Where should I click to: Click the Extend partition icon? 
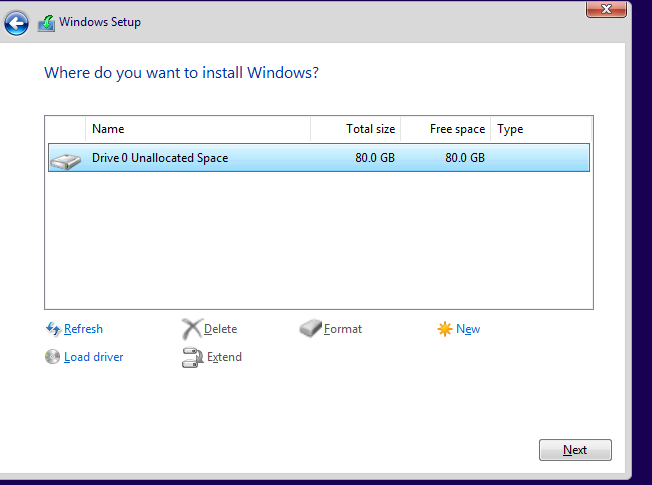coord(192,357)
